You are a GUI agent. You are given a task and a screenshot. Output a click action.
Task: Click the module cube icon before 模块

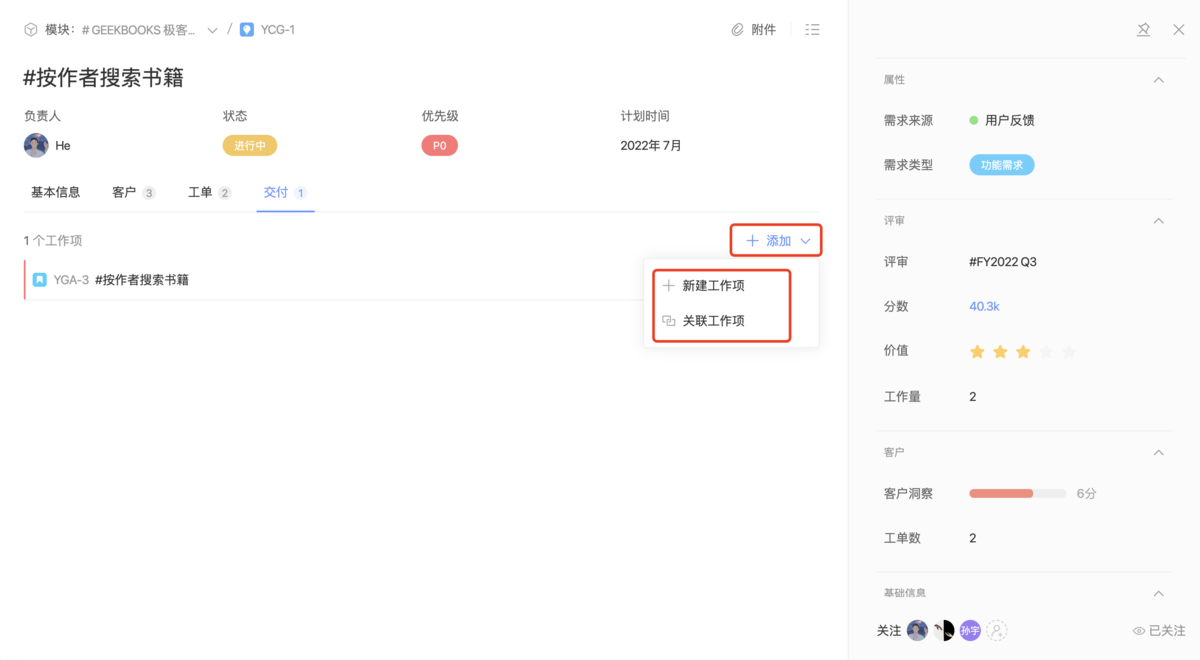click(x=30, y=29)
